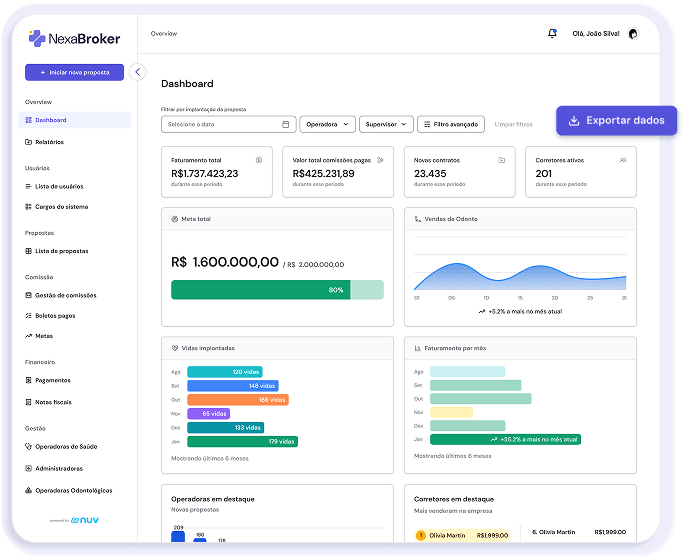Click calendar icon in date field

click(286, 125)
